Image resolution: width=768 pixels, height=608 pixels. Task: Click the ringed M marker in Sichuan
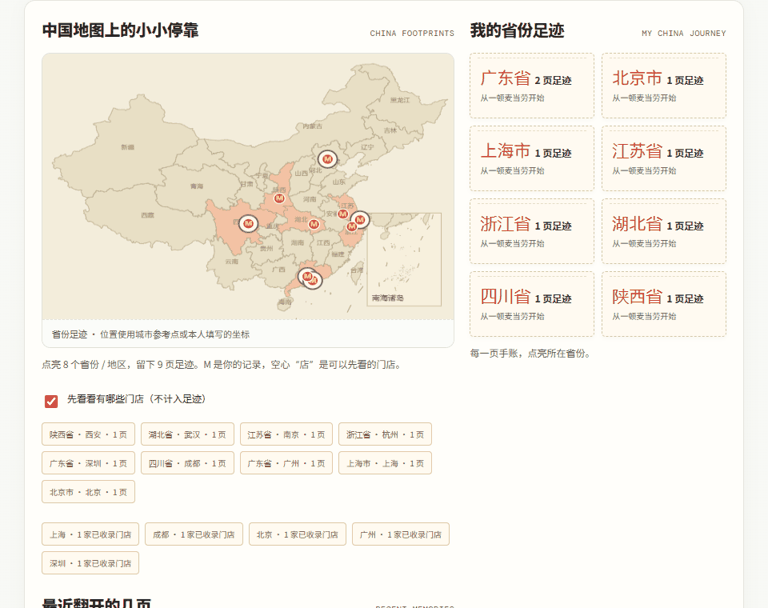248,224
